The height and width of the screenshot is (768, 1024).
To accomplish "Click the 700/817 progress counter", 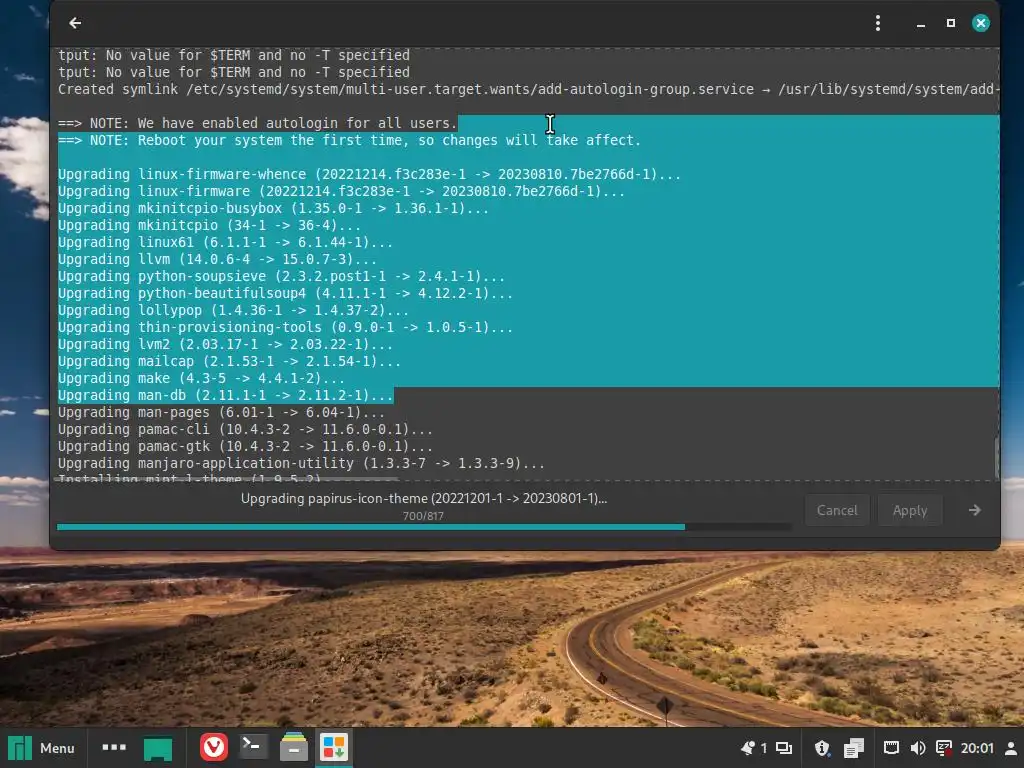I will click(423, 516).
